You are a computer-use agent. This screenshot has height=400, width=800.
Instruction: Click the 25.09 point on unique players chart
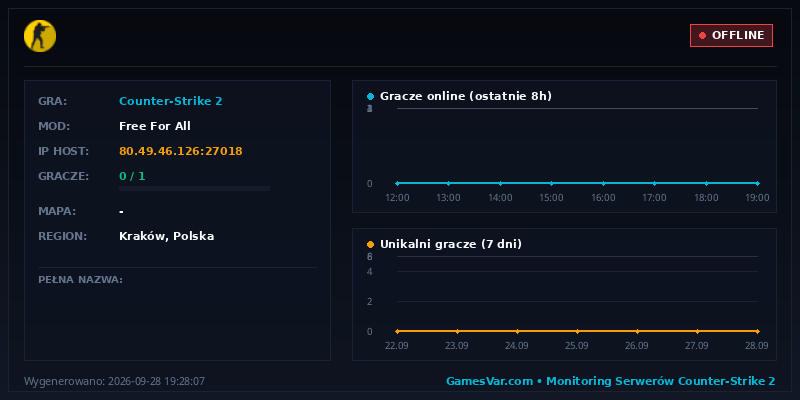pyautogui.click(x=577, y=331)
